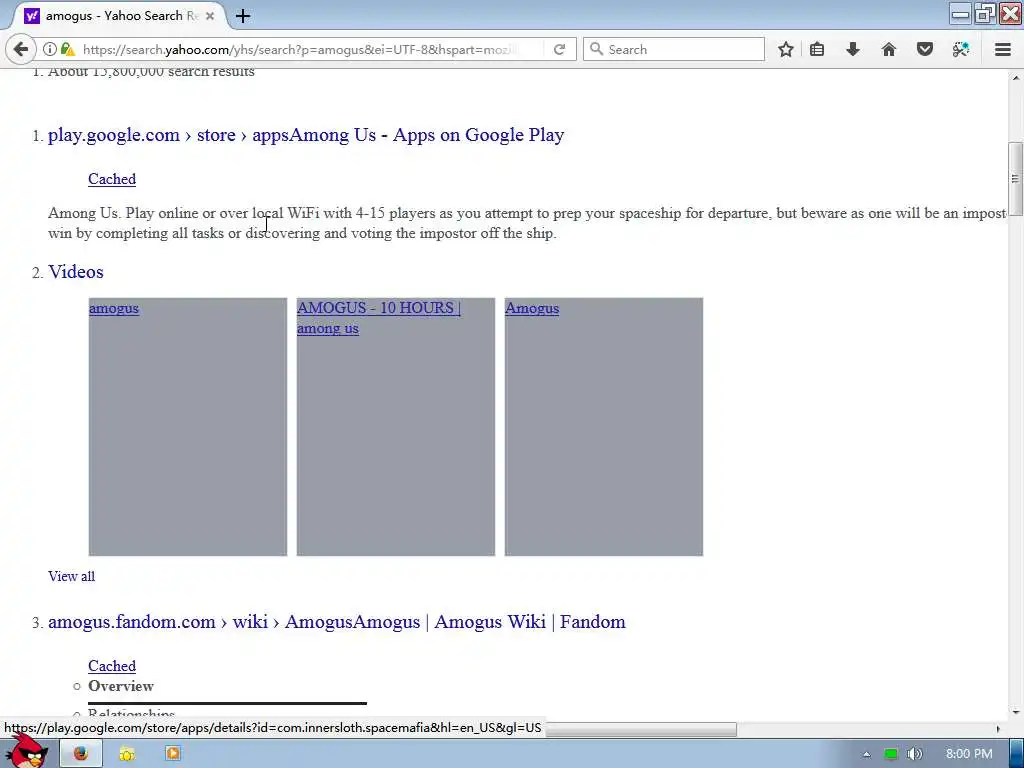Click the search magnifier icon in search box
The height and width of the screenshot is (768, 1024).
[x=596, y=49]
